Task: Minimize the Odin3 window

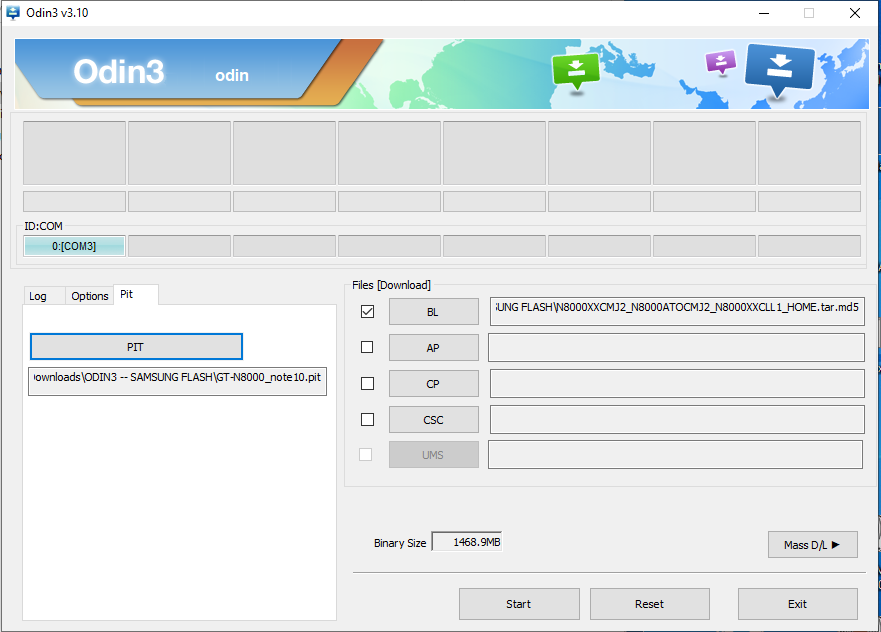Action: (x=764, y=13)
